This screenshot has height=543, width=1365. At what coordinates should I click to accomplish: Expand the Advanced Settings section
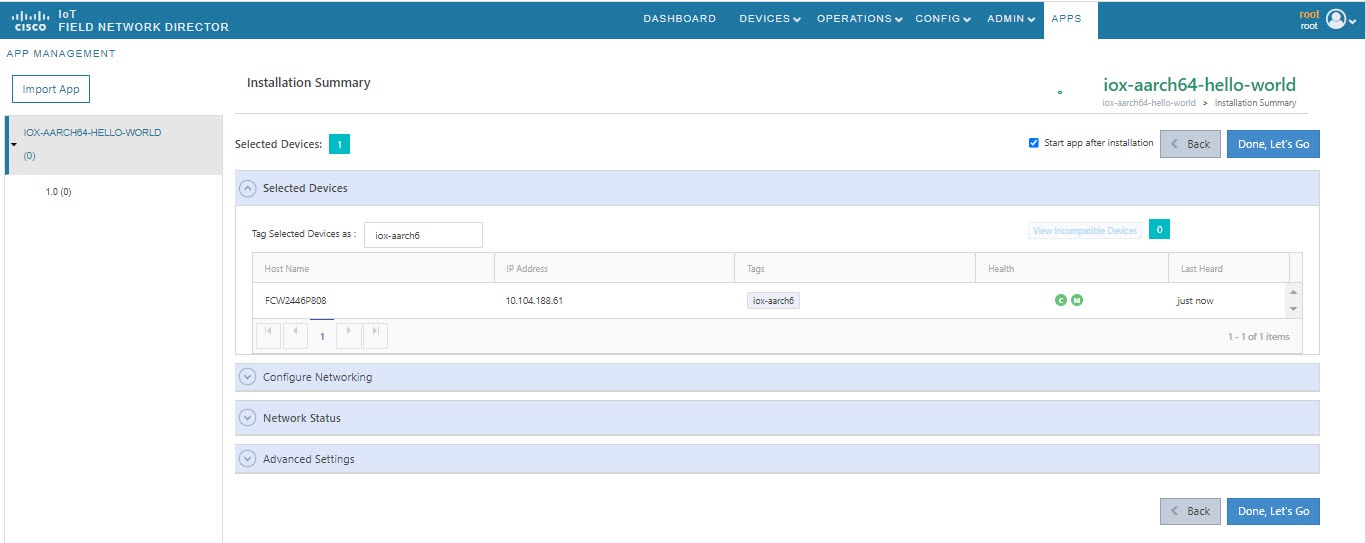(249, 459)
